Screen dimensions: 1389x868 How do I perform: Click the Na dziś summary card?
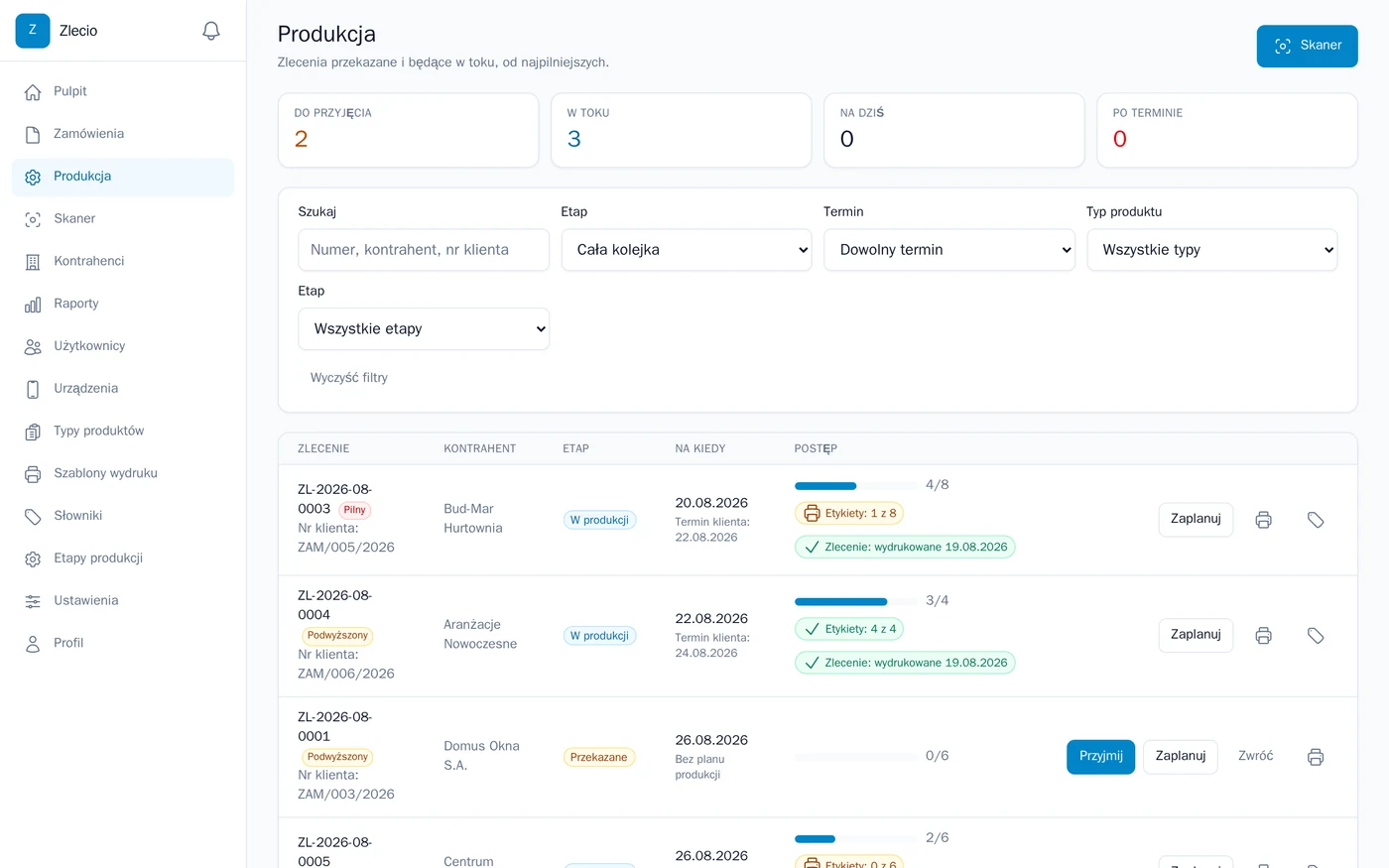pyautogui.click(x=954, y=131)
